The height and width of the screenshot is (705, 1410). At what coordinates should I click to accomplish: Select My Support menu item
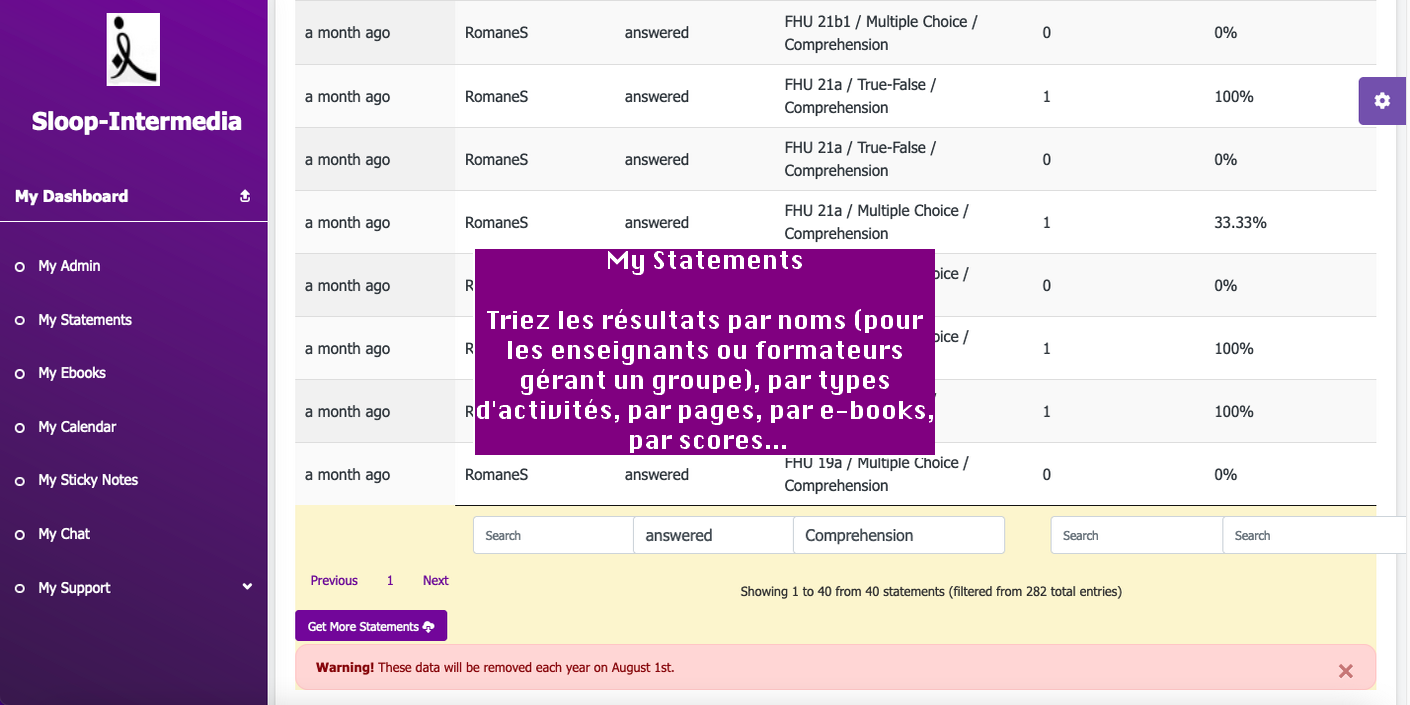pos(74,588)
